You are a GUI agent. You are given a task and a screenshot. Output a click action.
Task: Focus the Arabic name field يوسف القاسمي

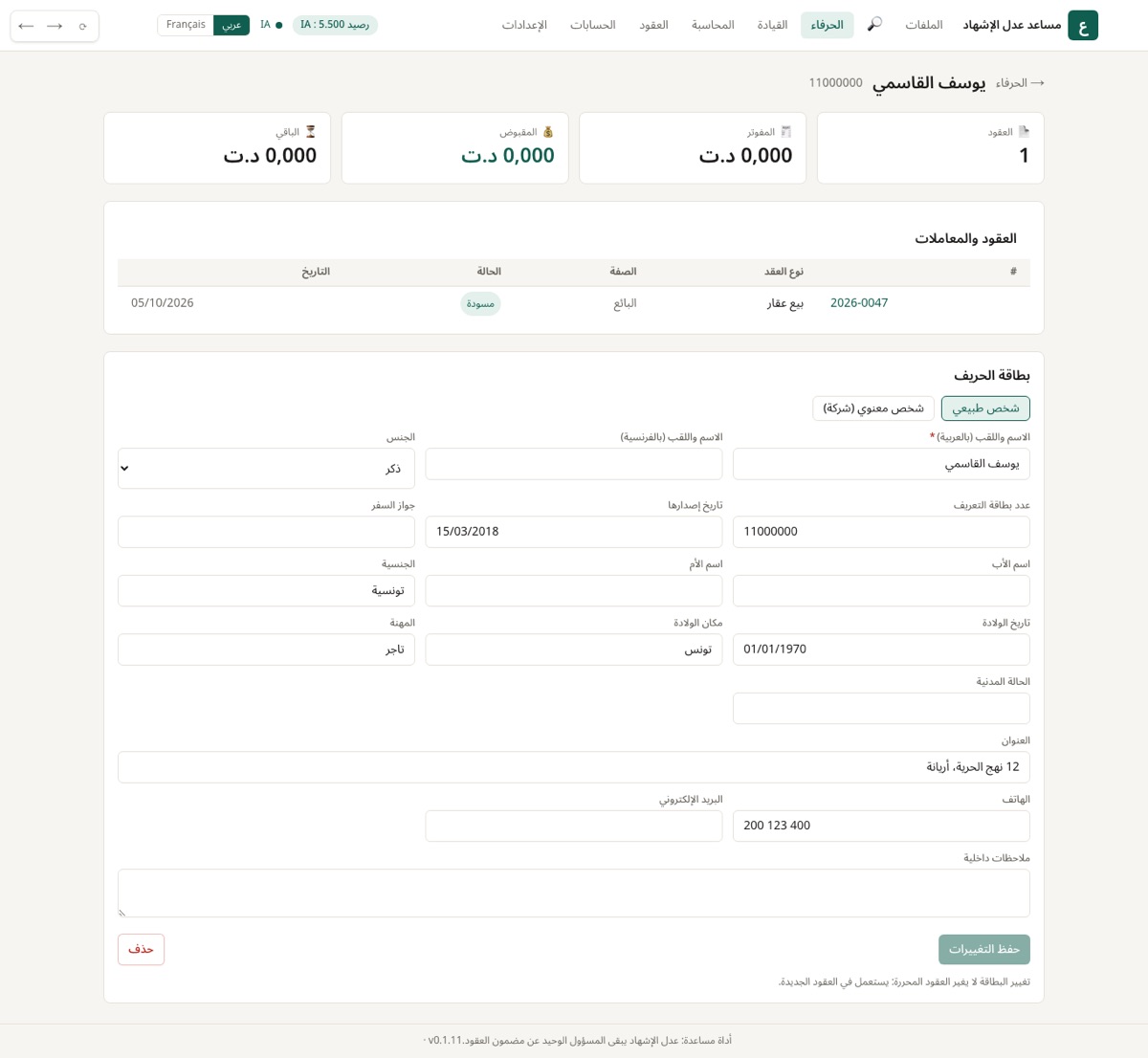pyautogui.click(x=881, y=464)
